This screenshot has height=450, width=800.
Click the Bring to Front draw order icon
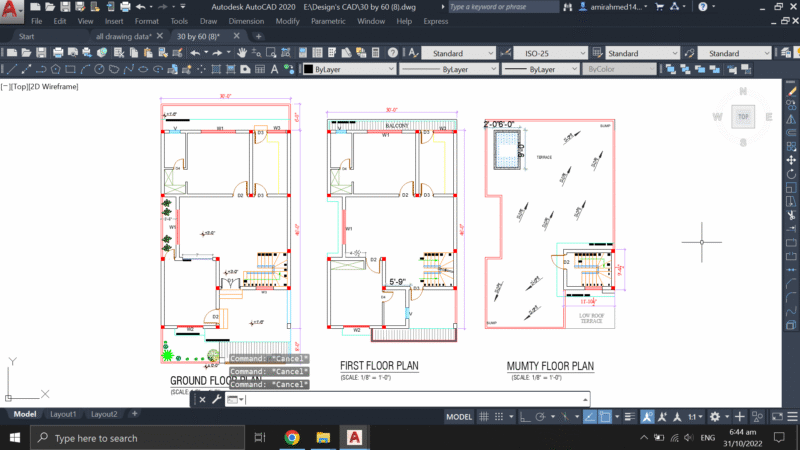670,69
